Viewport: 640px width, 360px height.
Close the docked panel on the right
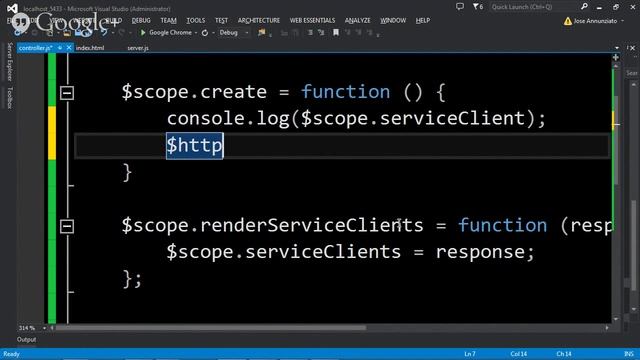[x=633, y=48]
